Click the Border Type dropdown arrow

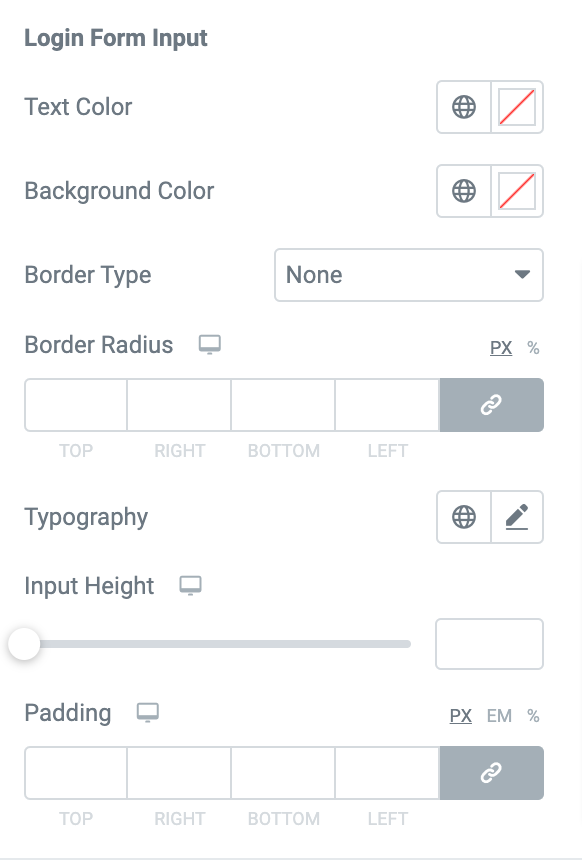tap(522, 274)
